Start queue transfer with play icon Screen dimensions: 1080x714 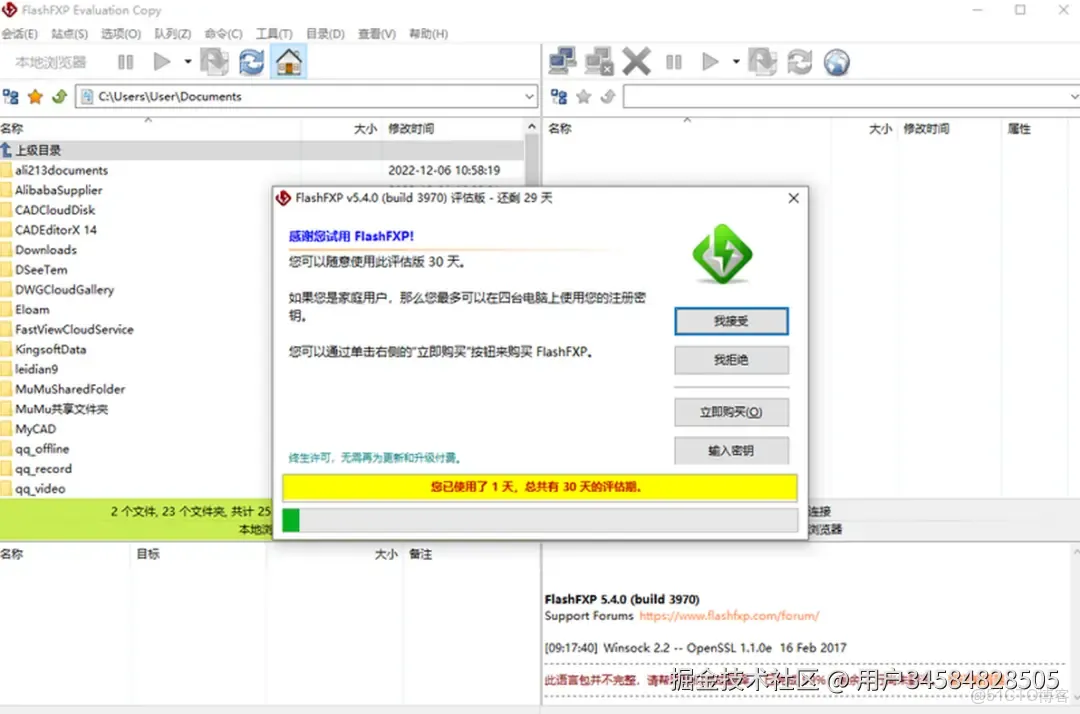coord(163,61)
